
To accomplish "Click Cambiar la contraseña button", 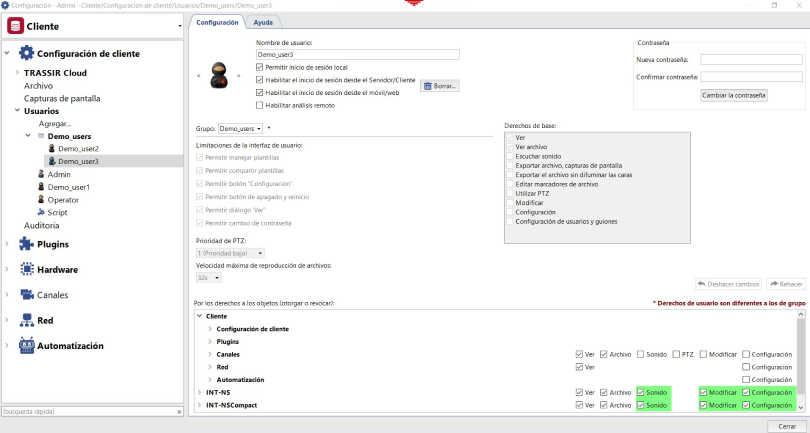I will coord(733,95).
